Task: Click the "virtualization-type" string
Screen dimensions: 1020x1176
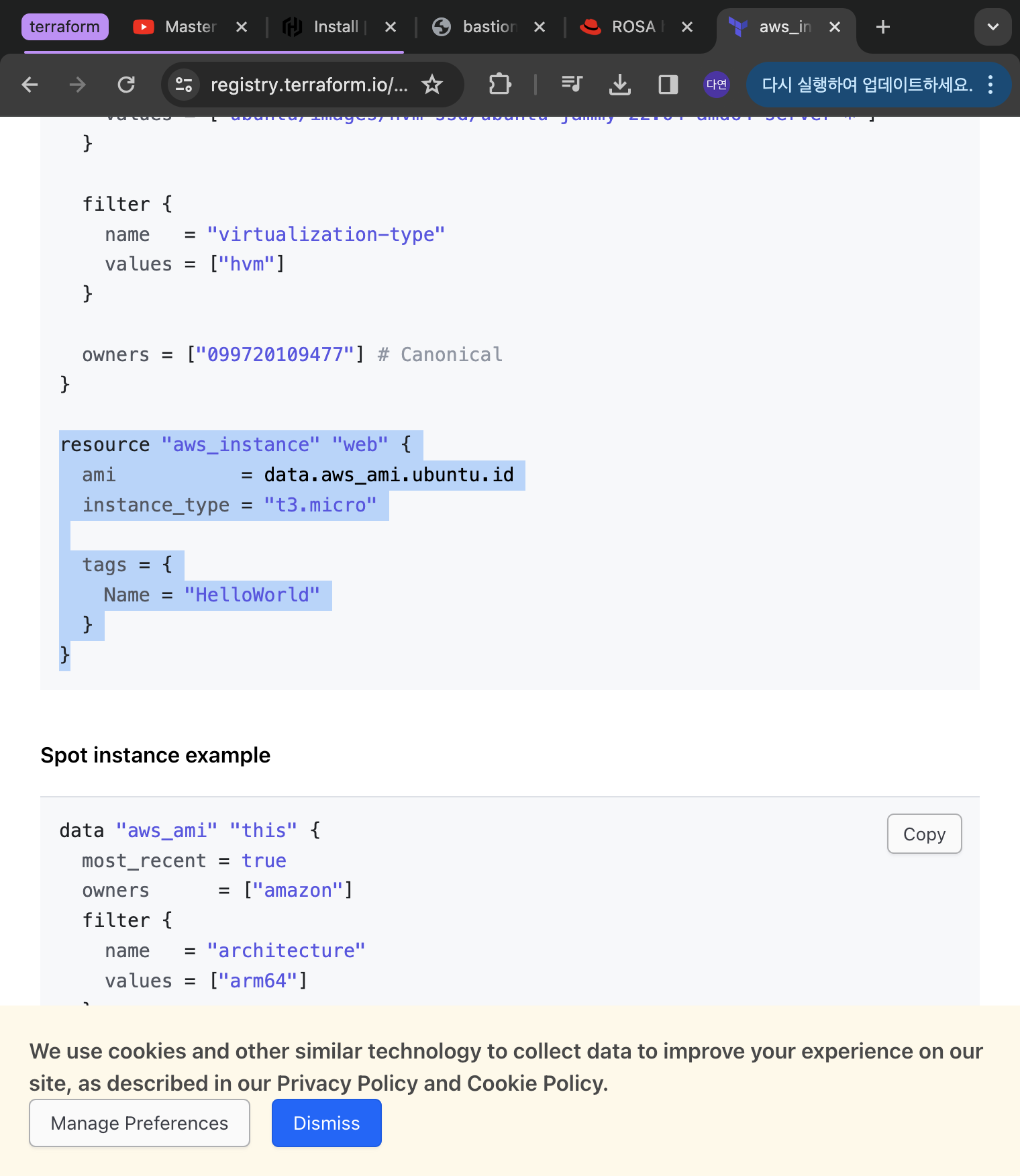Action: pos(325,234)
